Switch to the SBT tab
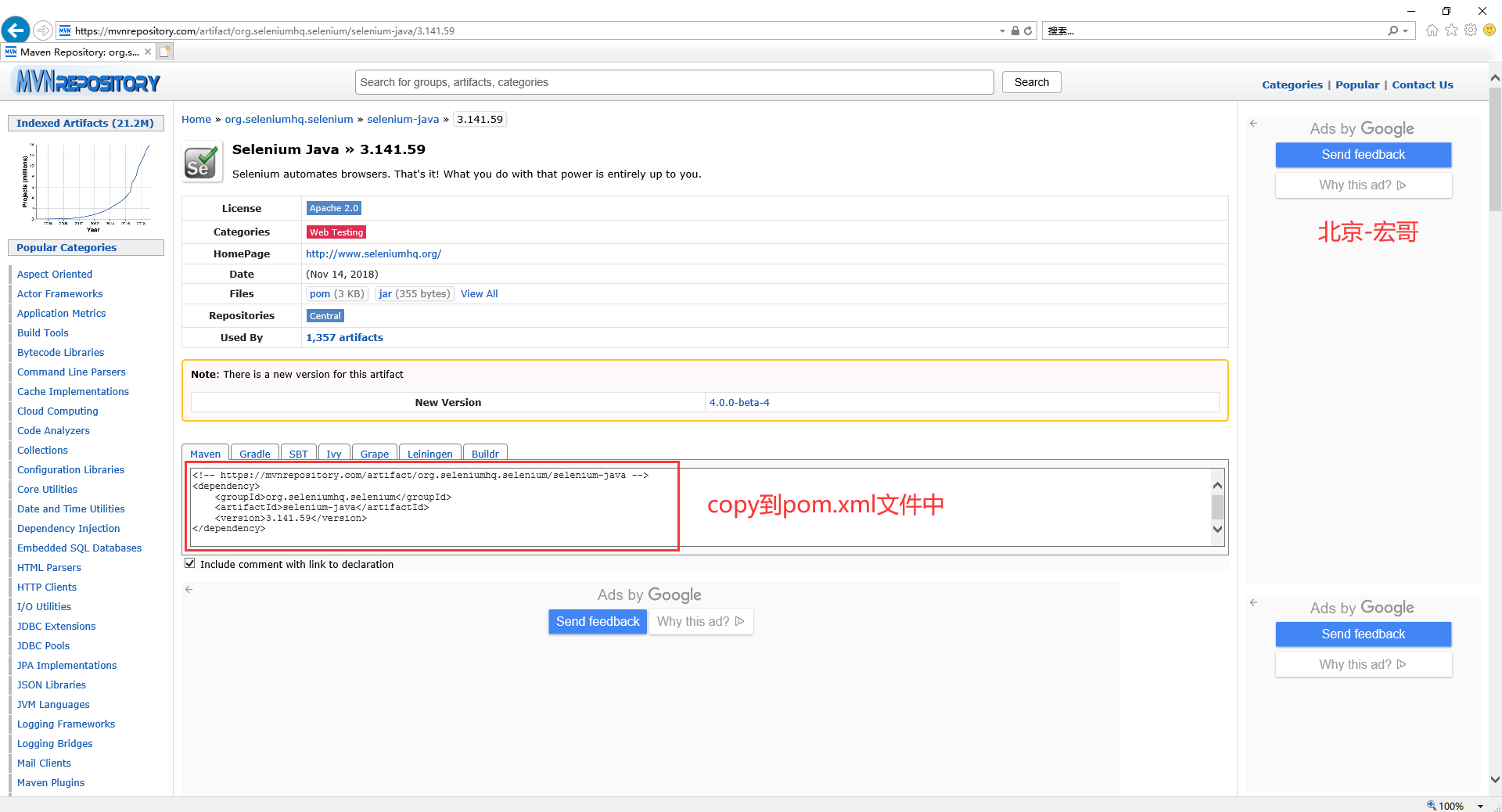Viewport: 1502px width, 812px height. tap(298, 454)
